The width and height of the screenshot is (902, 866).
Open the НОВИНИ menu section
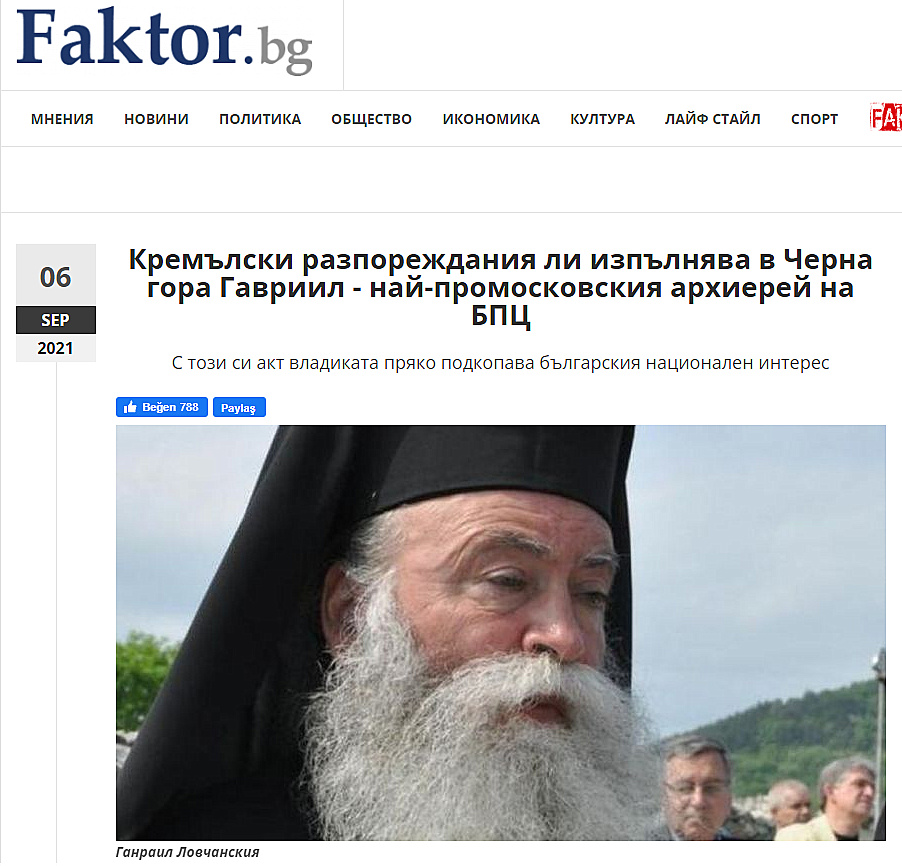coord(156,119)
